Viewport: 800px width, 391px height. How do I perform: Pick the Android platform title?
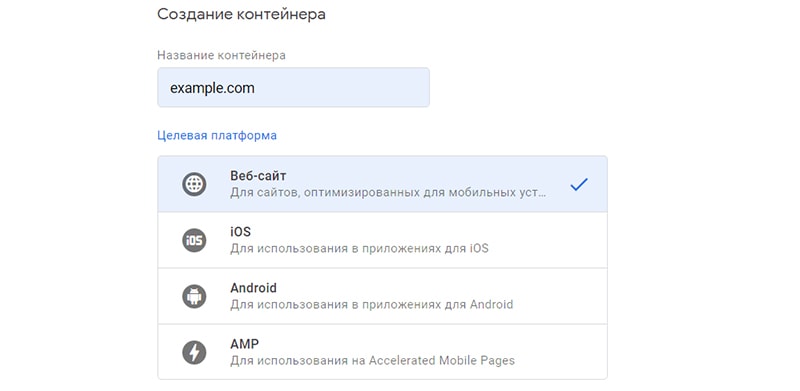[x=254, y=288]
